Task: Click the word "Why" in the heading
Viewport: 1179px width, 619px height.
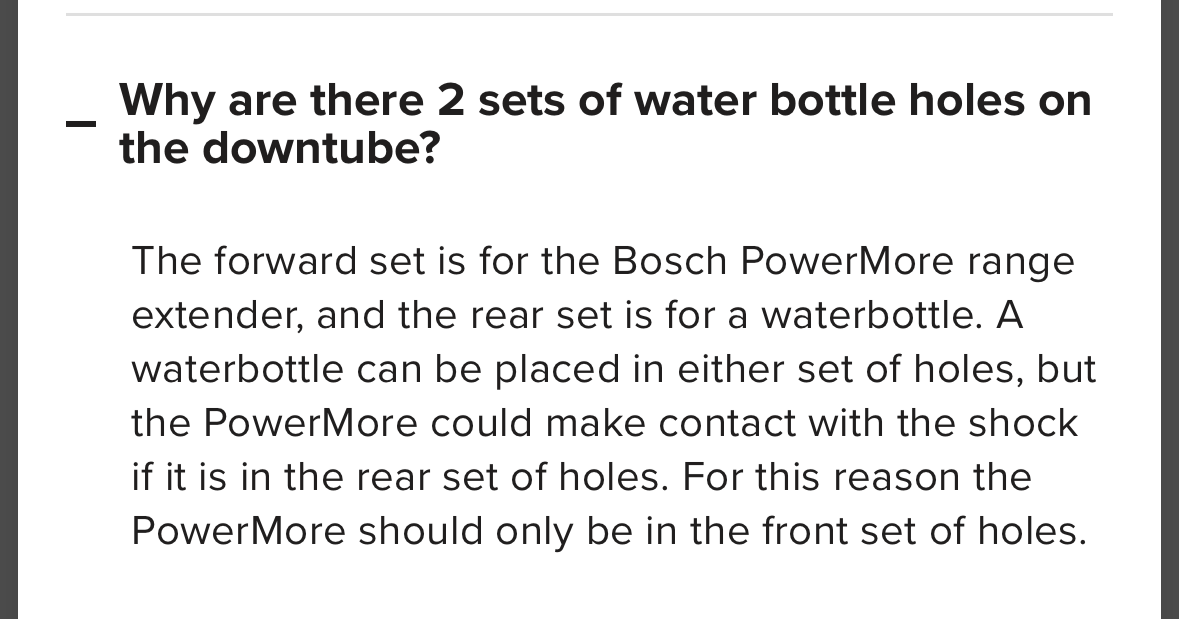Action: (x=166, y=101)
